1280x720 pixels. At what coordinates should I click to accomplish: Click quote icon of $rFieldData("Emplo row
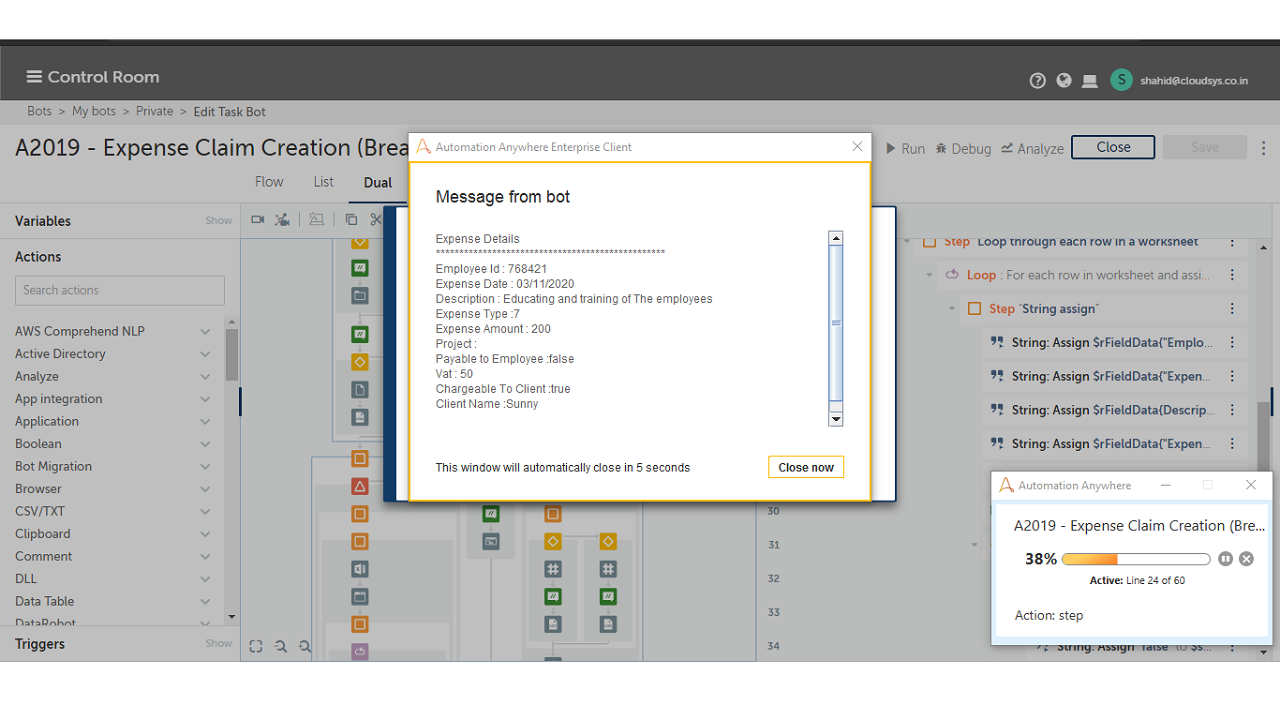coord(996,342)
